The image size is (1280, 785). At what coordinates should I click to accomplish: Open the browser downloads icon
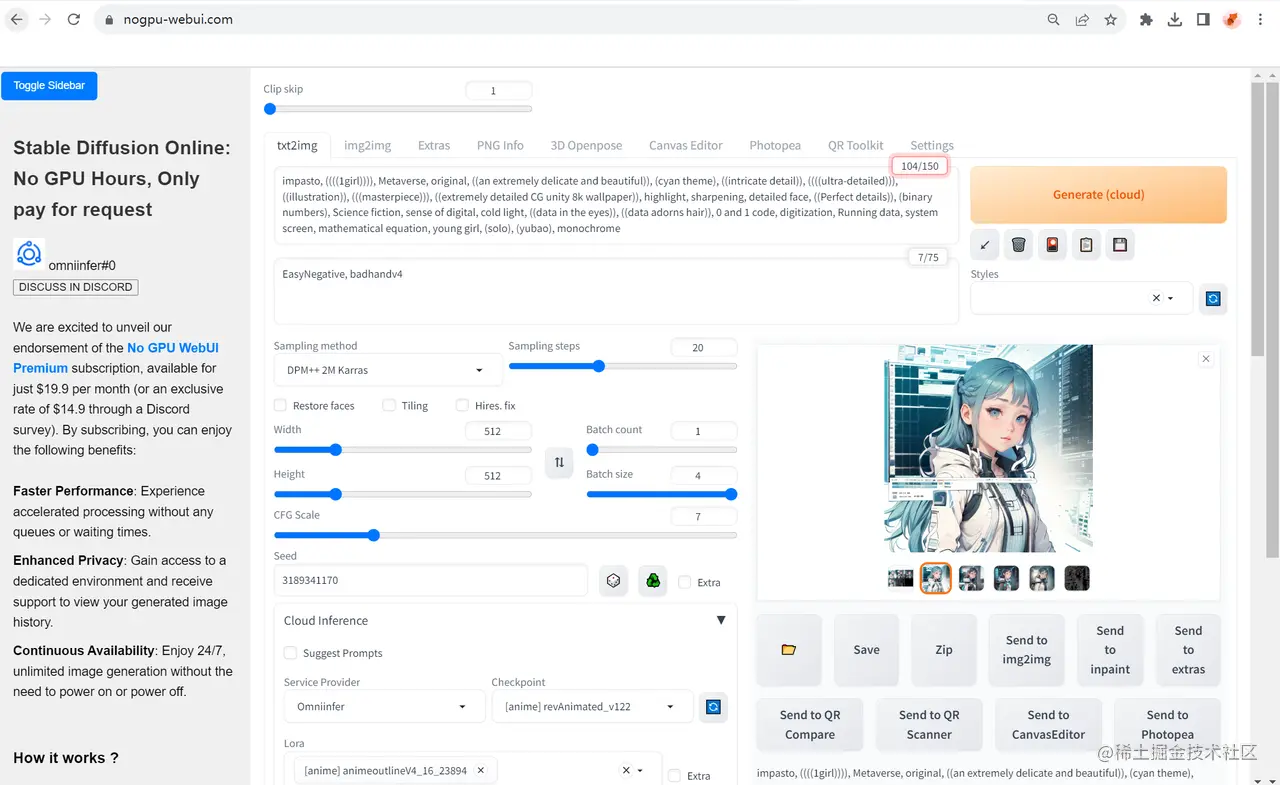[1175, 19]
